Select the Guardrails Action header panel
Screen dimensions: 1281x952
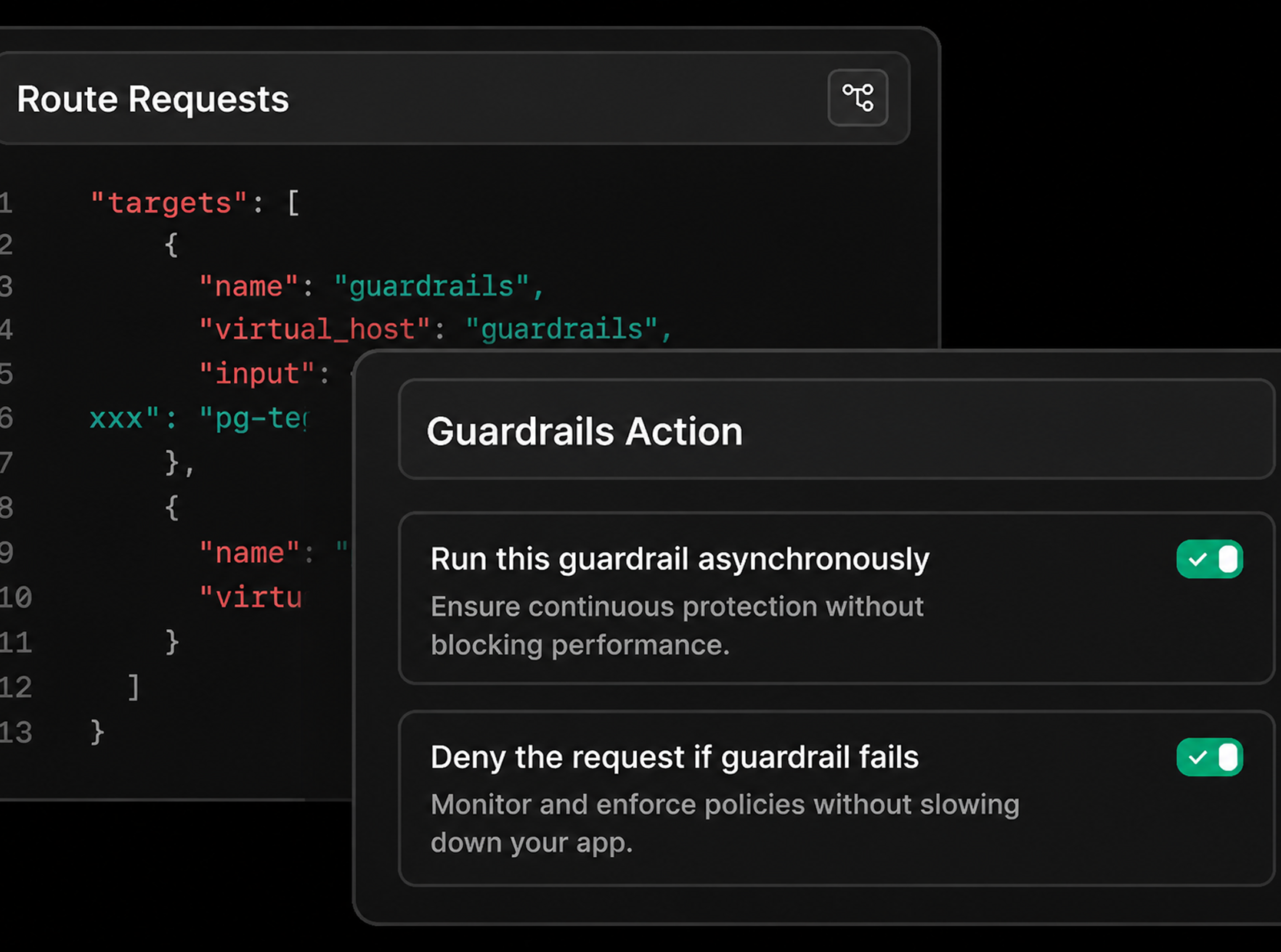837,430
